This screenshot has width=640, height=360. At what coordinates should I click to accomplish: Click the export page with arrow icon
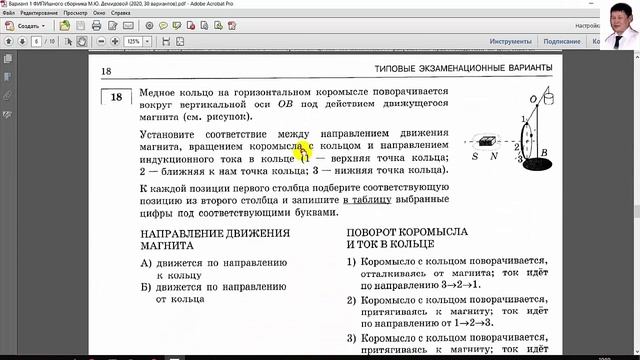[x=218, y=26]
